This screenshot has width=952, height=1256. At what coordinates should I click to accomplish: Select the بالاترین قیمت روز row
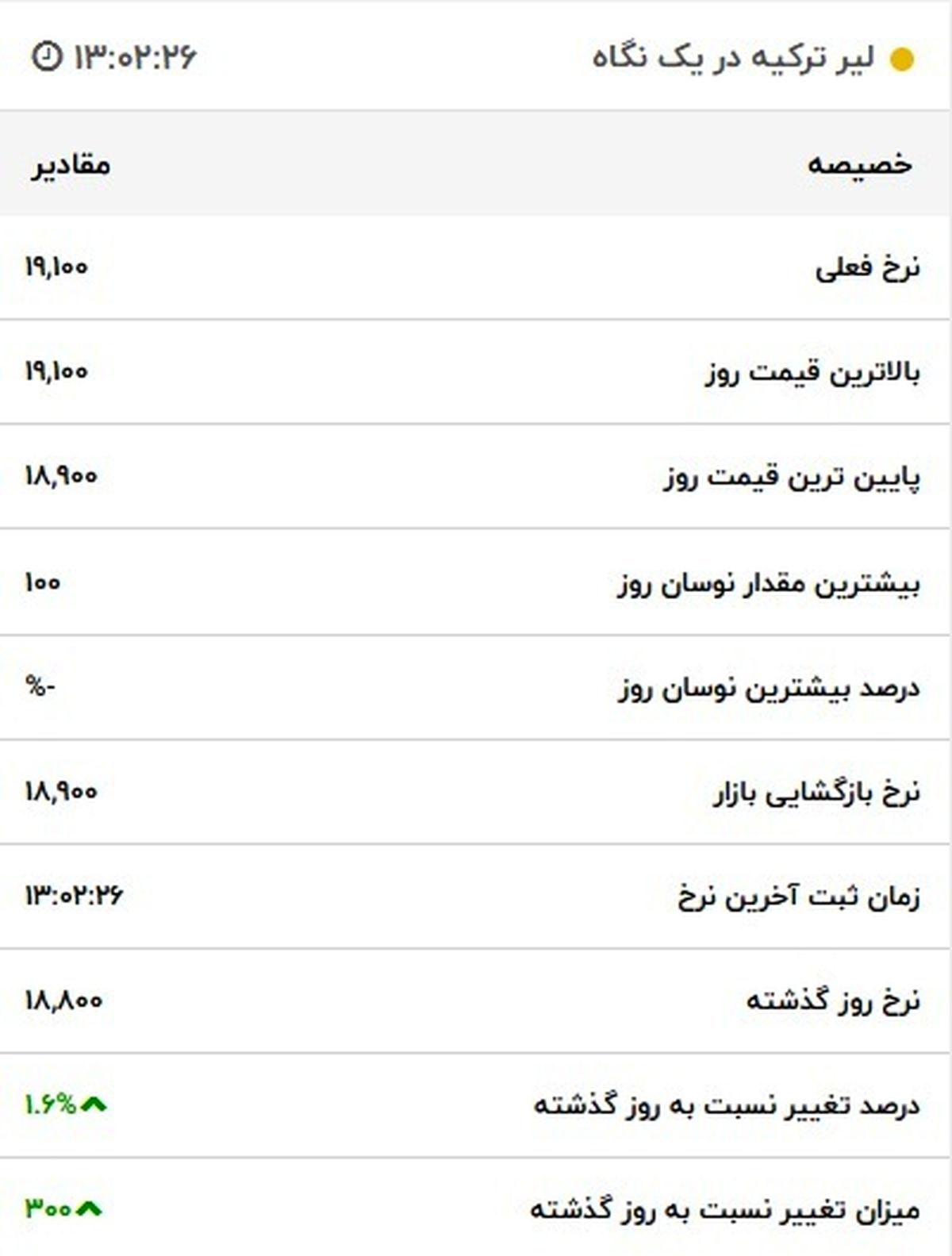point(812,372)
